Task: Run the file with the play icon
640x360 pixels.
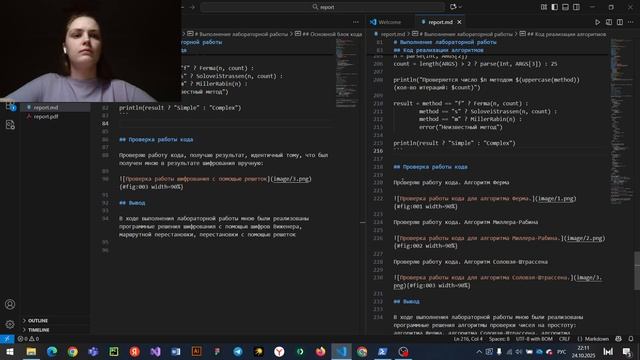Action: (x=598, y=22)
